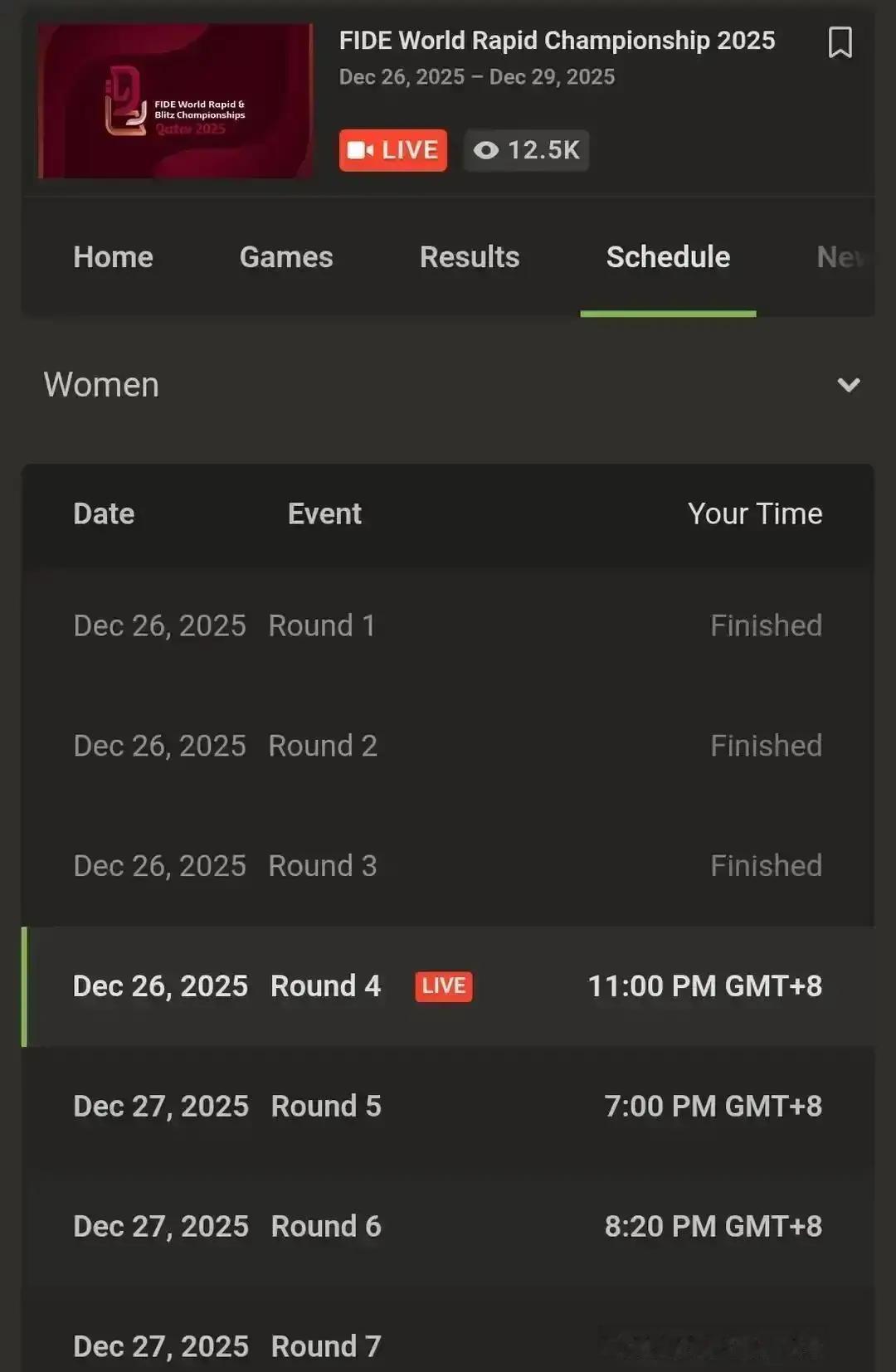Open the finished Round 1 row
Screen dimensions: 896x1372
point(448,625)
